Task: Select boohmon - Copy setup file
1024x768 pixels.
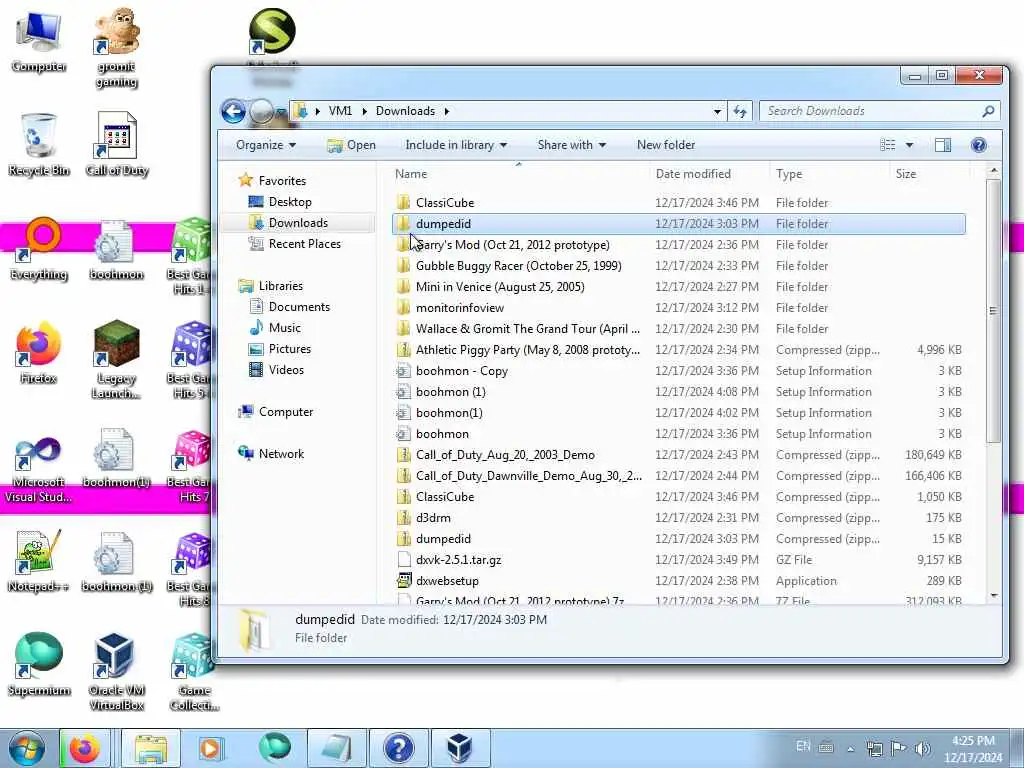Action: [679, 371]
